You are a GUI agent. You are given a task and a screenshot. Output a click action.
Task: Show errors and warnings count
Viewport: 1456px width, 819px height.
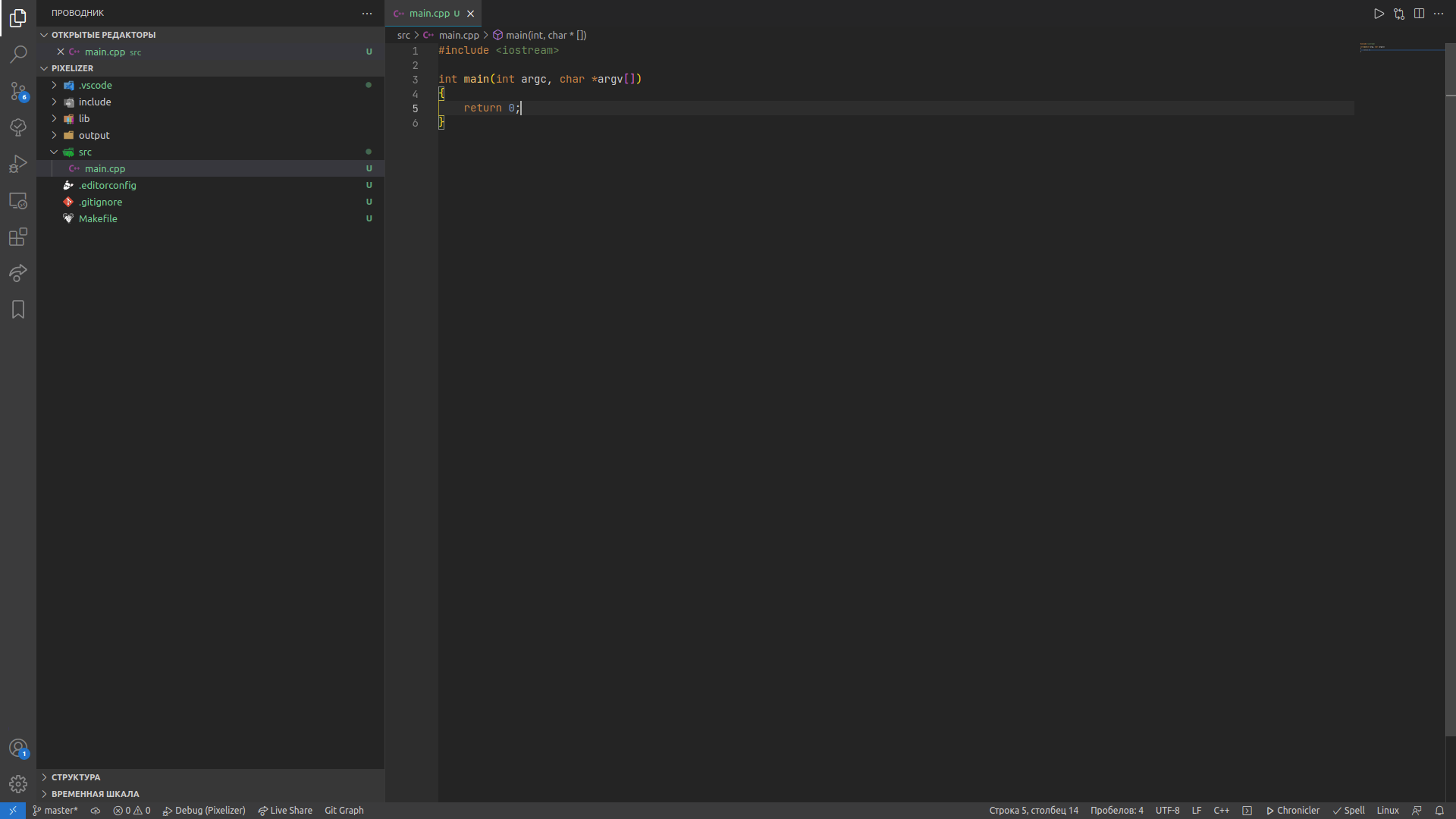(x=132, y=811)
